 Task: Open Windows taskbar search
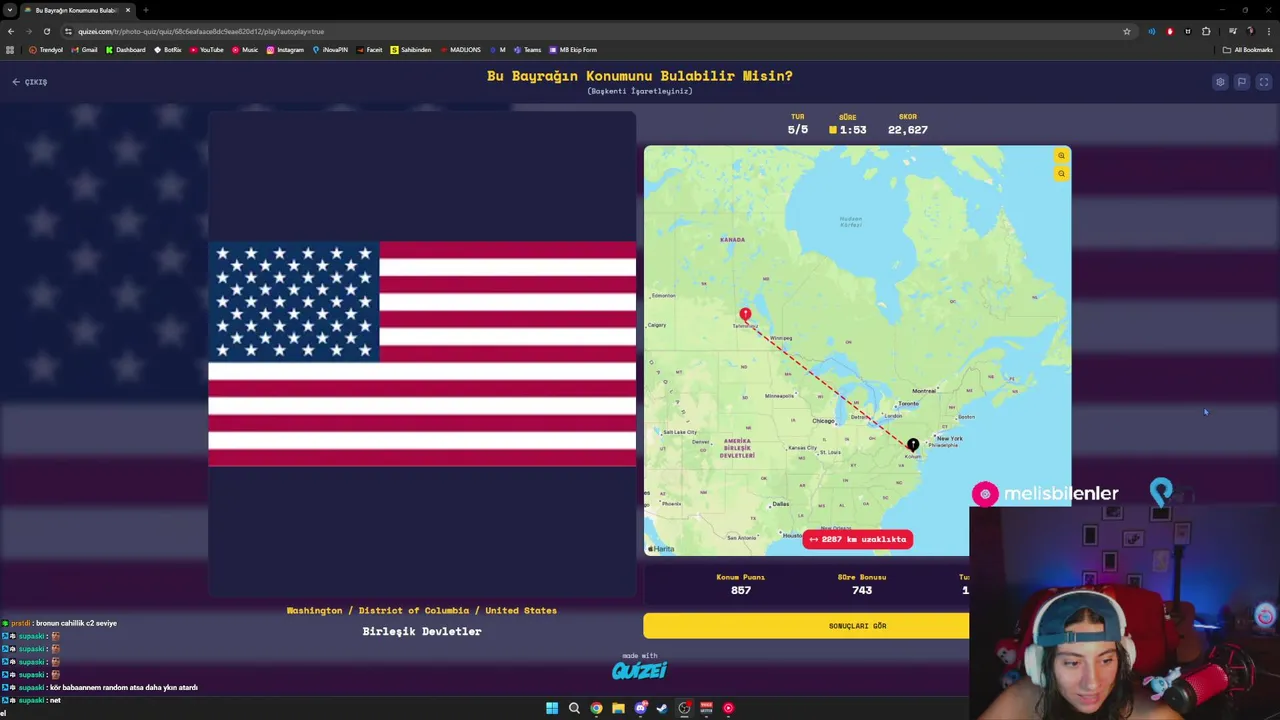pyautogui.click(x=574, y=708)
